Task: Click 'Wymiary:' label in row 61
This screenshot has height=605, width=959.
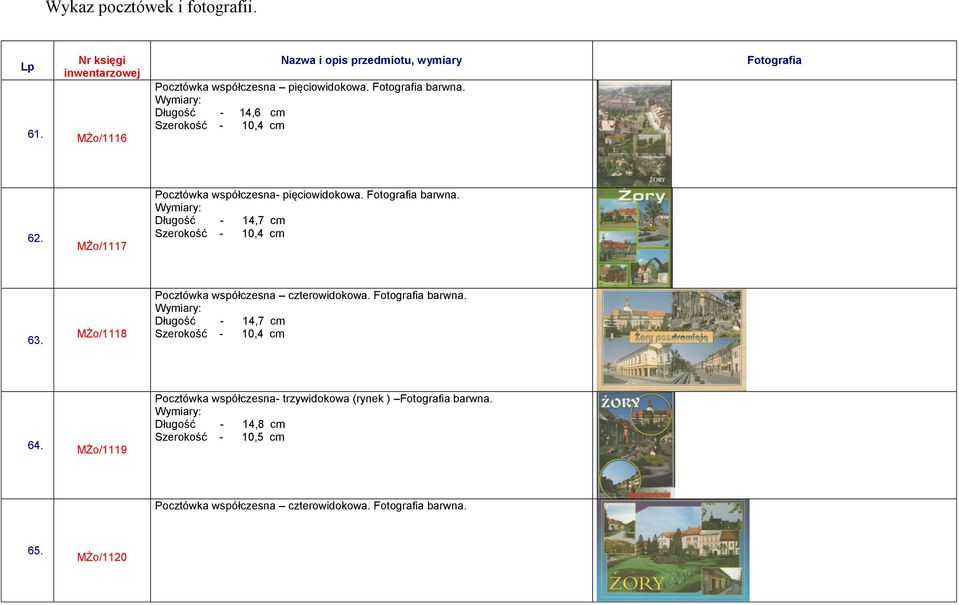Action: 178,100
